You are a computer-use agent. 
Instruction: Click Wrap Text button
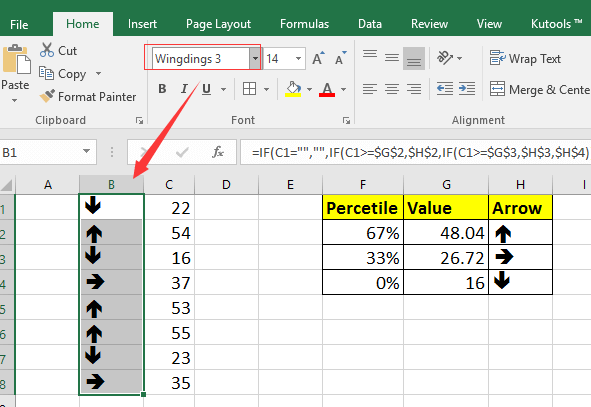[525, 58]
